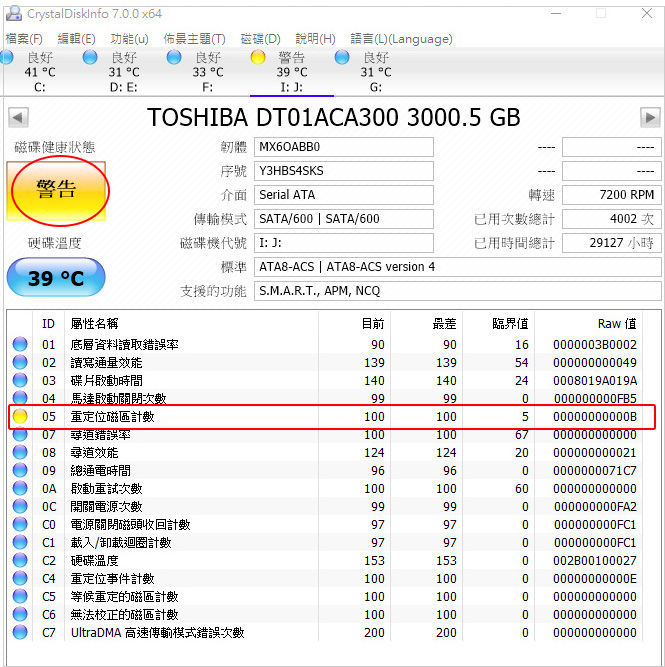Click status icon of C7 UltraDMA row
This screenshot has width=665, height=667.
point(20,632)
